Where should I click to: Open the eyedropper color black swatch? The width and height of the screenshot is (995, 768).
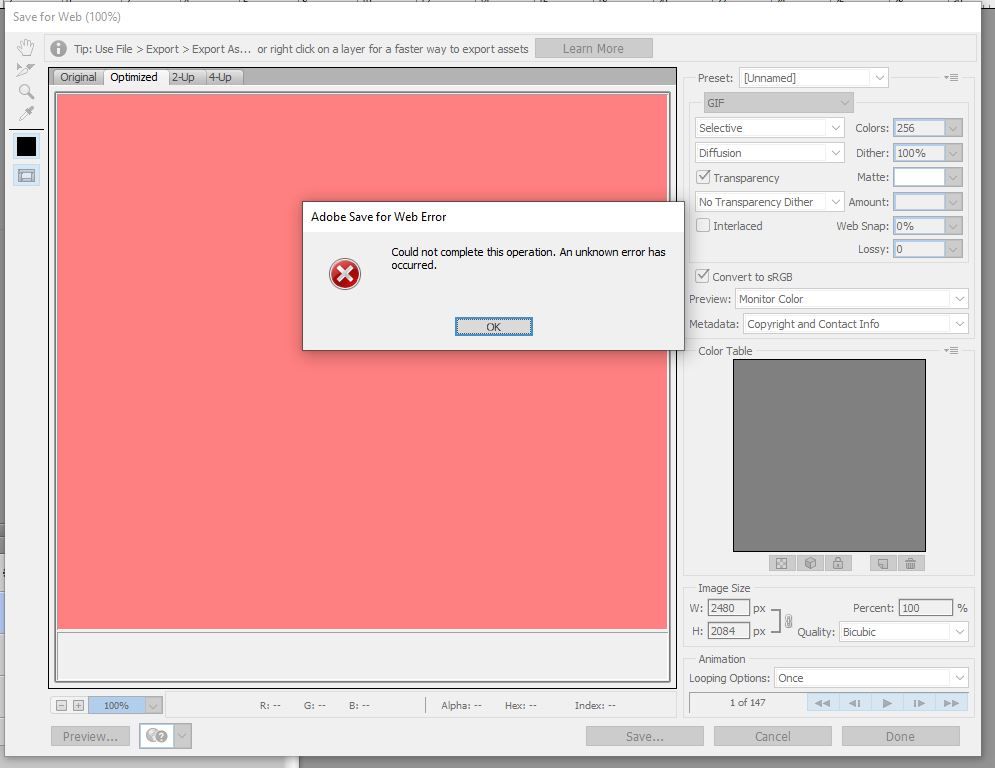point(26,147)
